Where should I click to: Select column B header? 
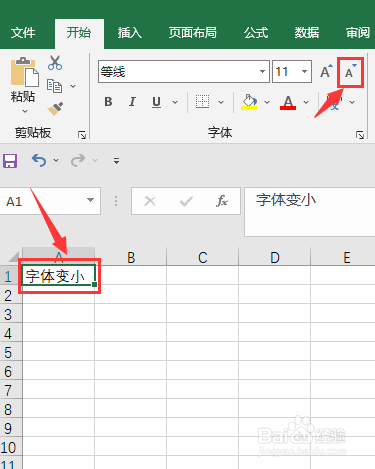tap(131, 257)
